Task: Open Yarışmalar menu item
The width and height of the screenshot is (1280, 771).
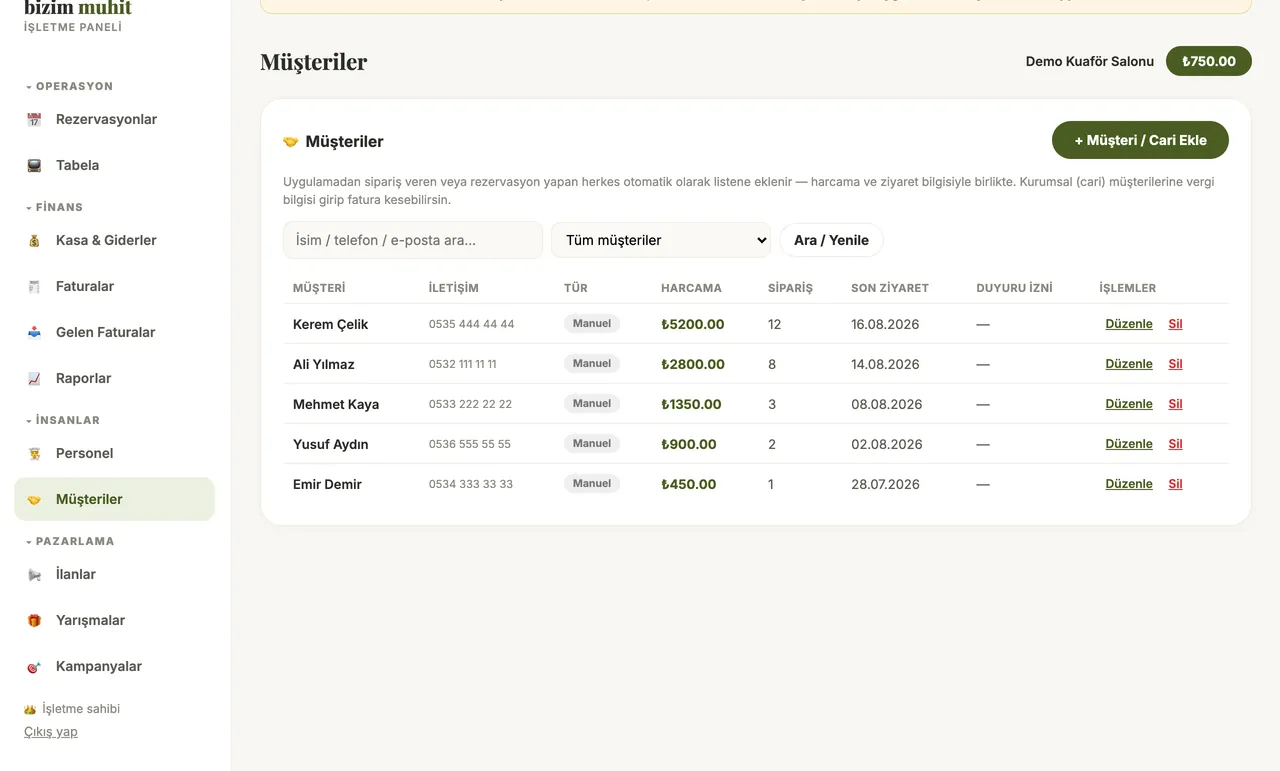Action: tap(114, 620)
